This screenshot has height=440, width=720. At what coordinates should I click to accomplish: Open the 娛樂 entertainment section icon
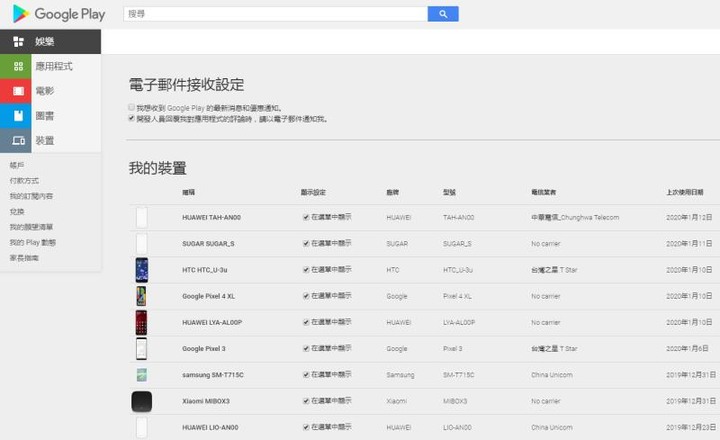[x=18, y=42]
